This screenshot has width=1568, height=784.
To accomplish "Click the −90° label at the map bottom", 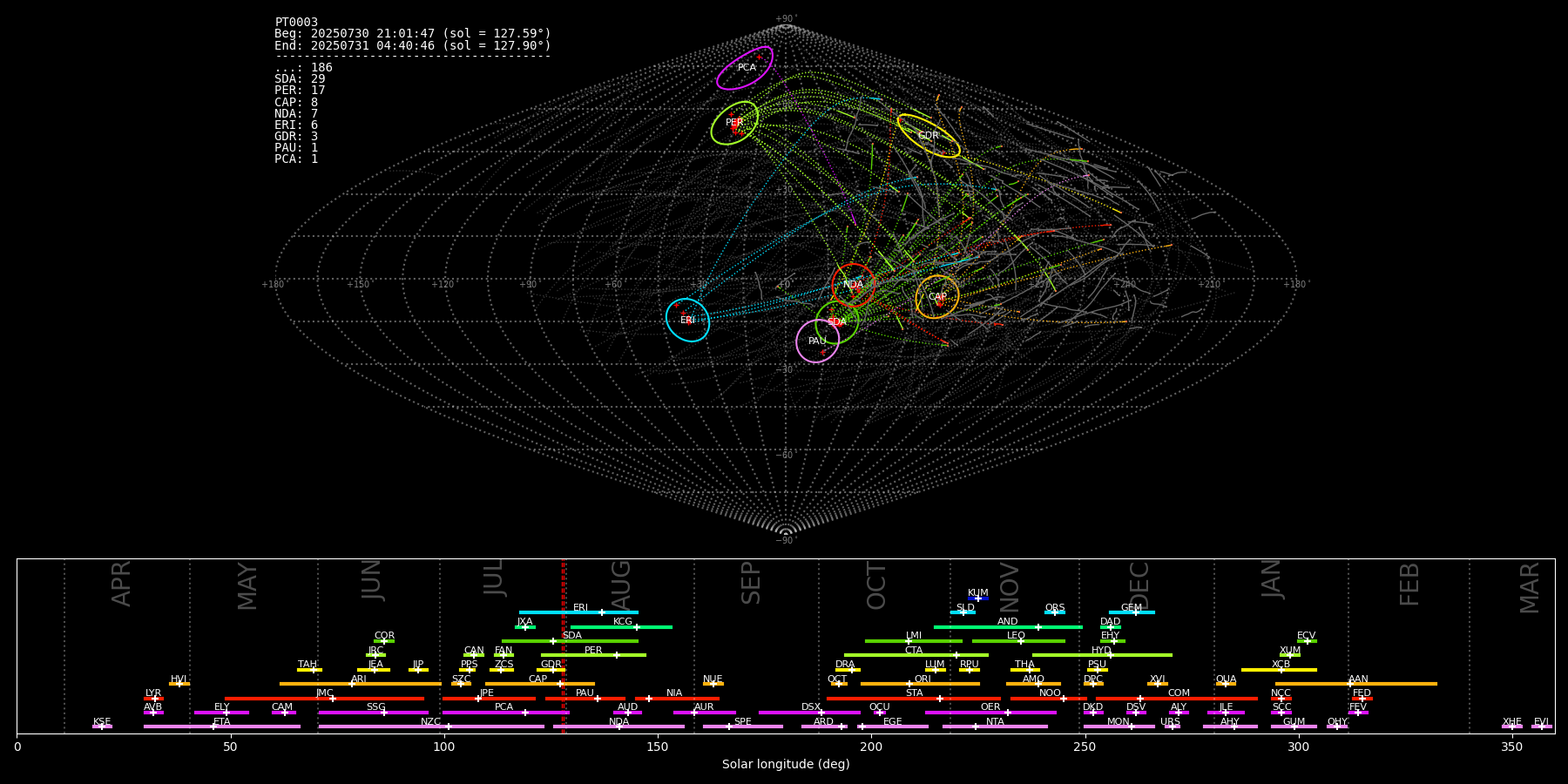I will pos(786,541).
